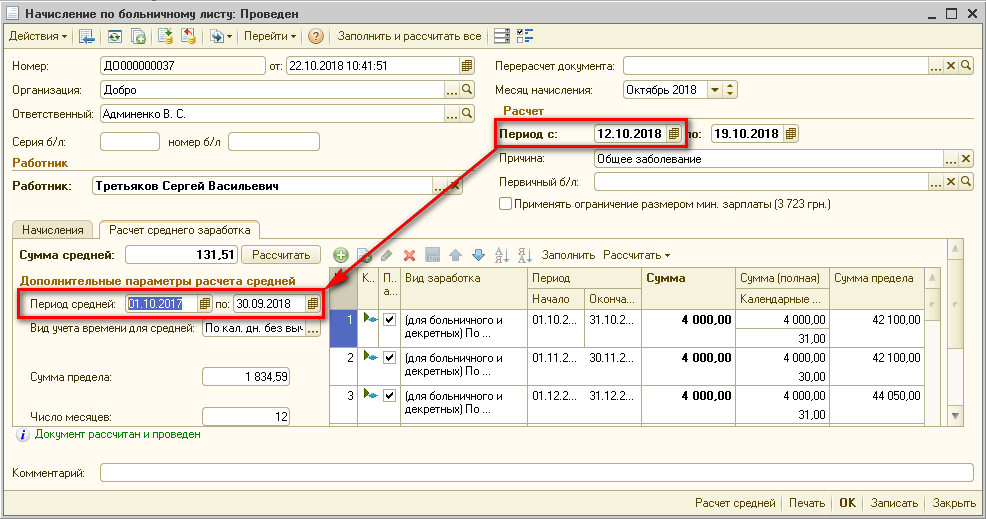The width and height of the screenshot is (986, 519).
Task: Switch to the Начисления tab
Action: tap(51, 230)
